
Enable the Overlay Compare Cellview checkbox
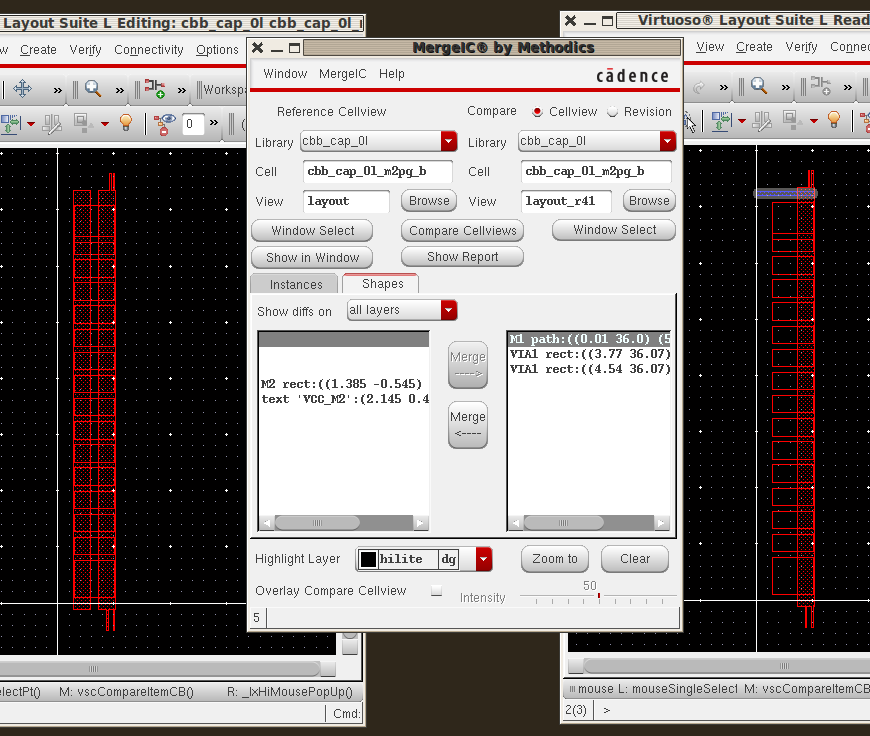pos(436,591)
